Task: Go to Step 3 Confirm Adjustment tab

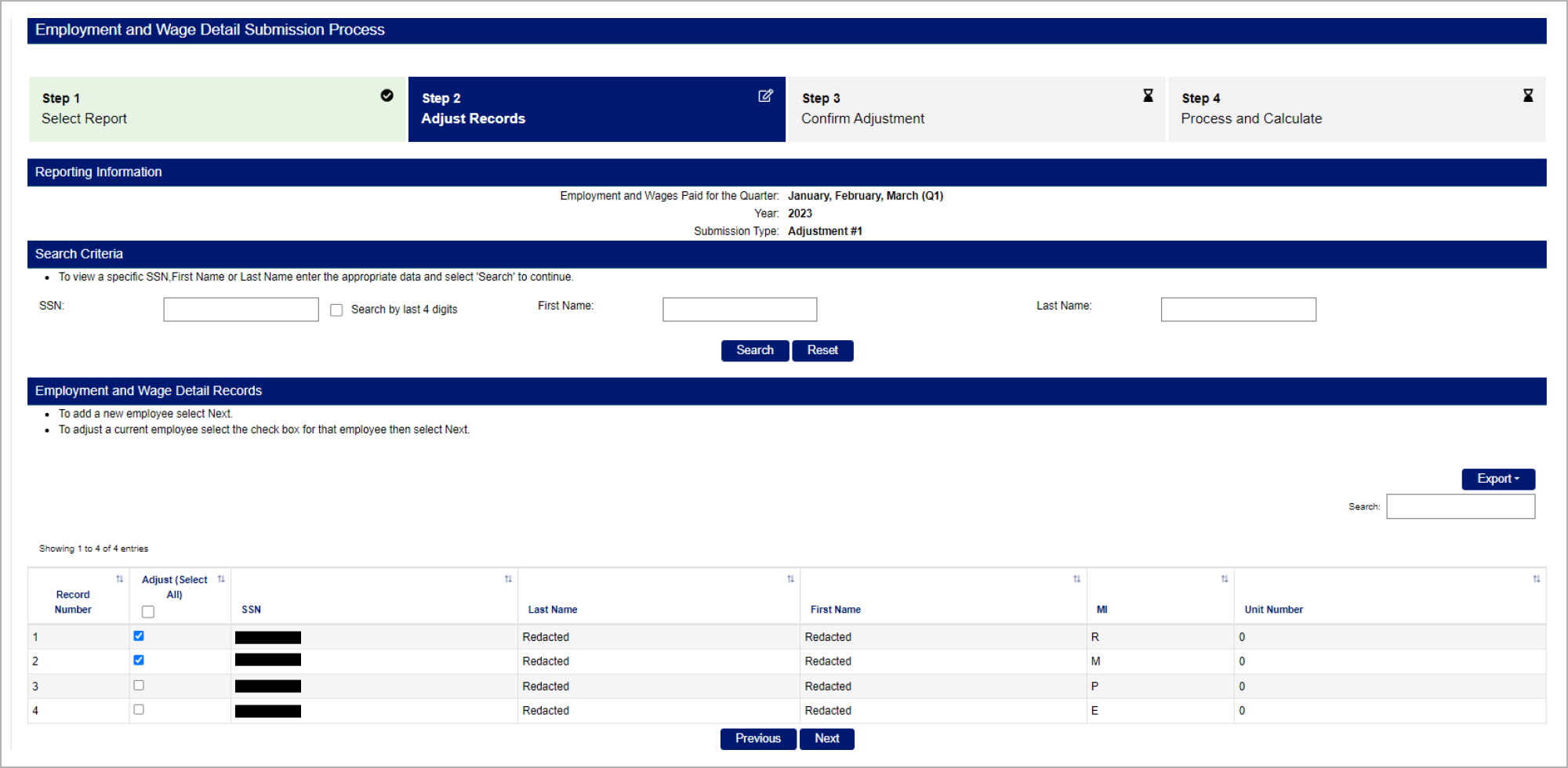Action: coord(976,109)
